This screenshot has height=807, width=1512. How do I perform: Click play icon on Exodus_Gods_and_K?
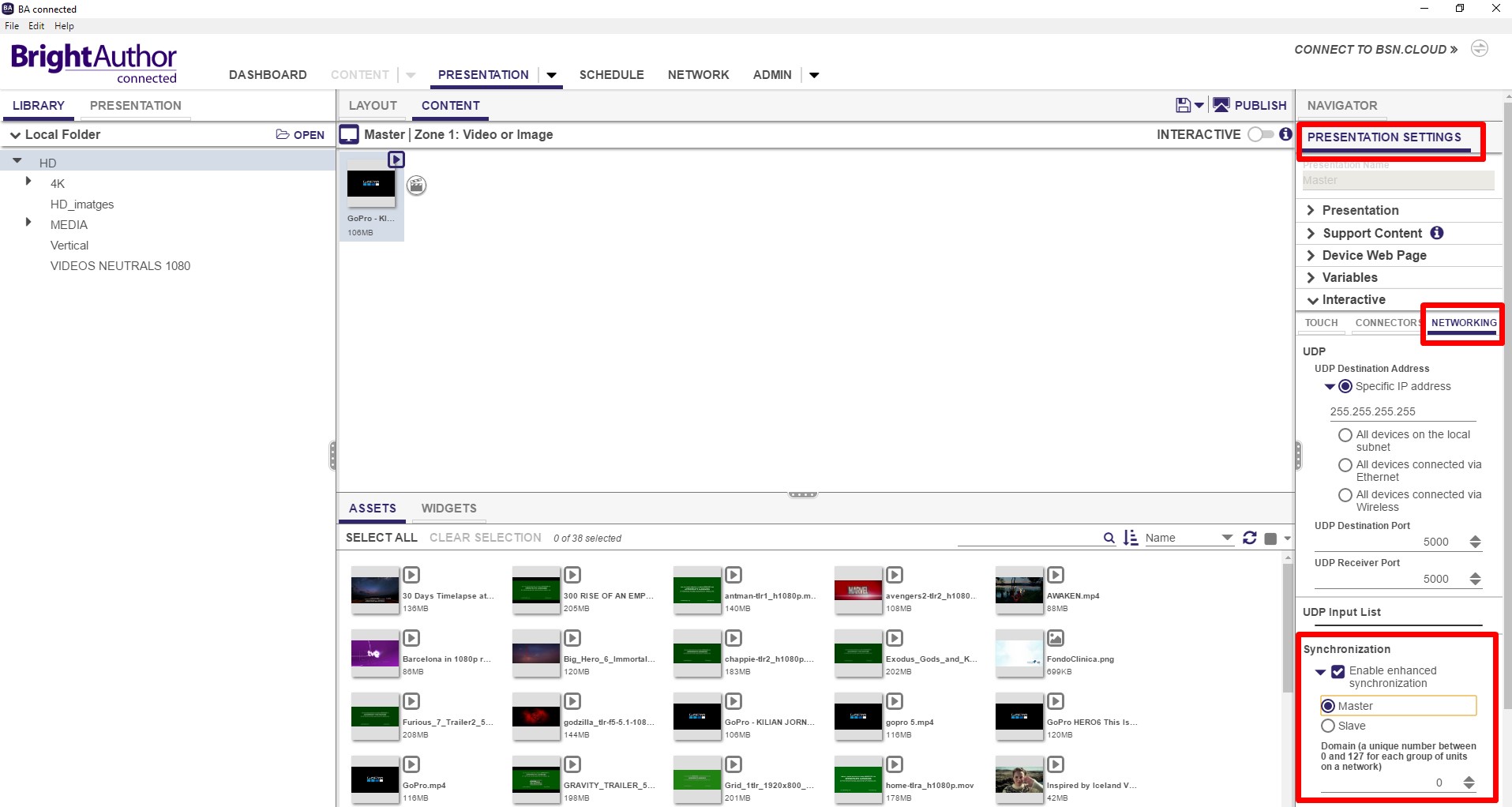click(895, 638)
